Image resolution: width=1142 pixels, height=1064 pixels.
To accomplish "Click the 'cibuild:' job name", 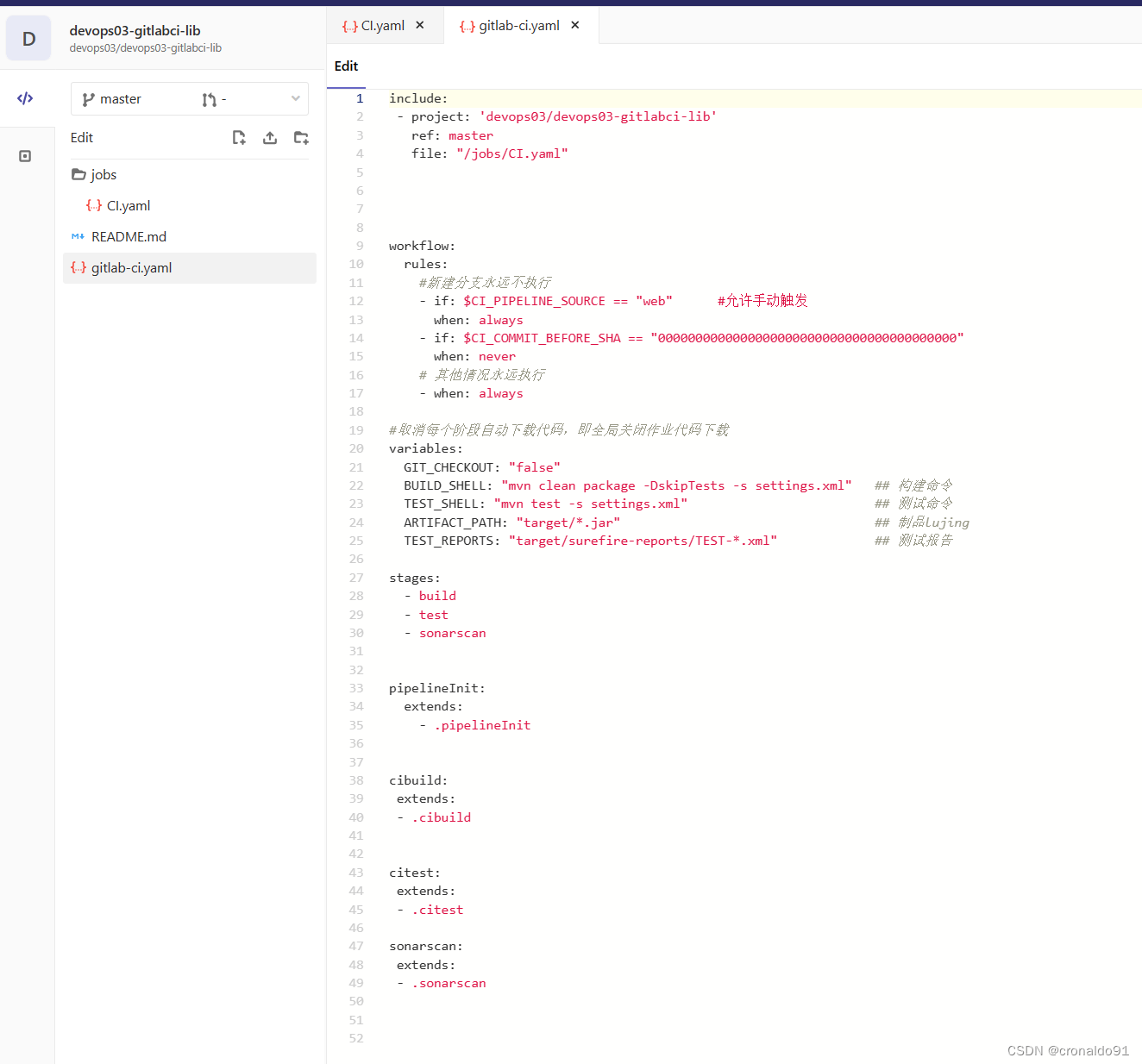I will point(418,780).
